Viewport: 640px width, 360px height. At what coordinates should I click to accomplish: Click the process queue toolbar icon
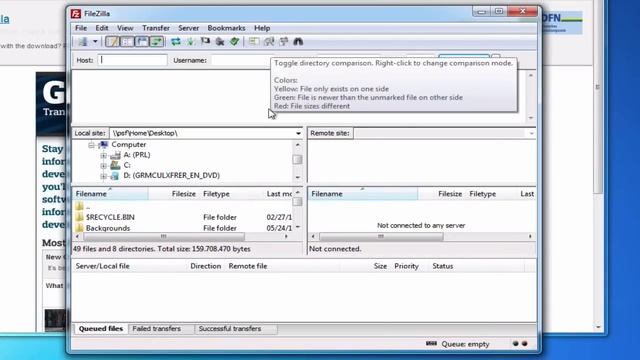click(x=191, y=41)
